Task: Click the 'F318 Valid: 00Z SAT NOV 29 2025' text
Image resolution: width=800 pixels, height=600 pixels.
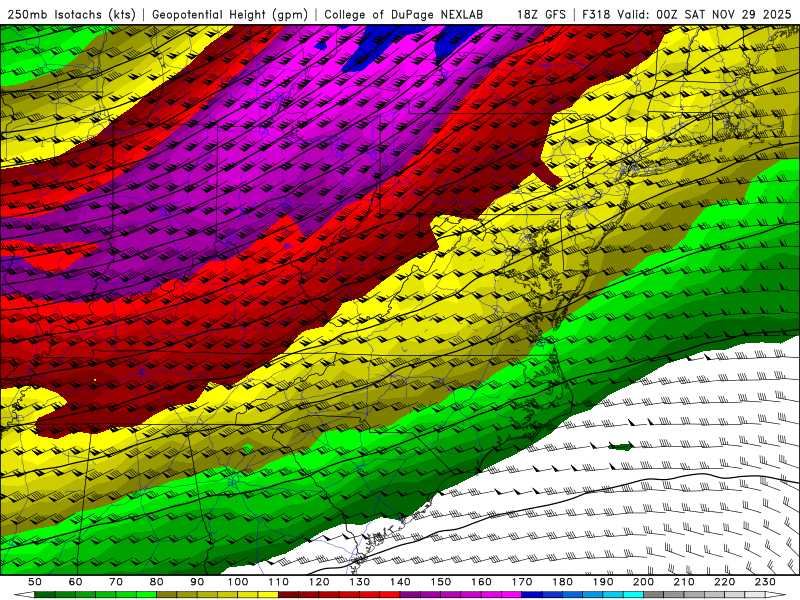Action: (x=687, y=15)
